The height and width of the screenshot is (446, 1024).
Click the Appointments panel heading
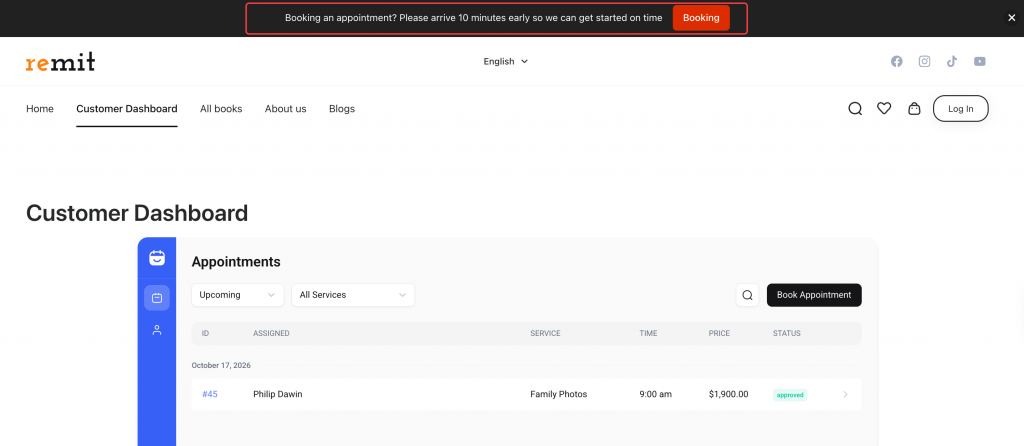(x=236, y=262)
